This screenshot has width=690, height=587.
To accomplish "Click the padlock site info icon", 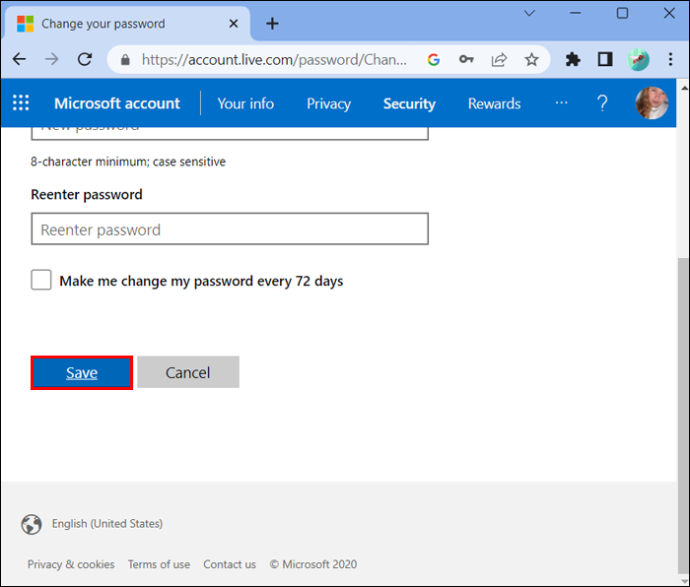I will click(x=125, y=59).
